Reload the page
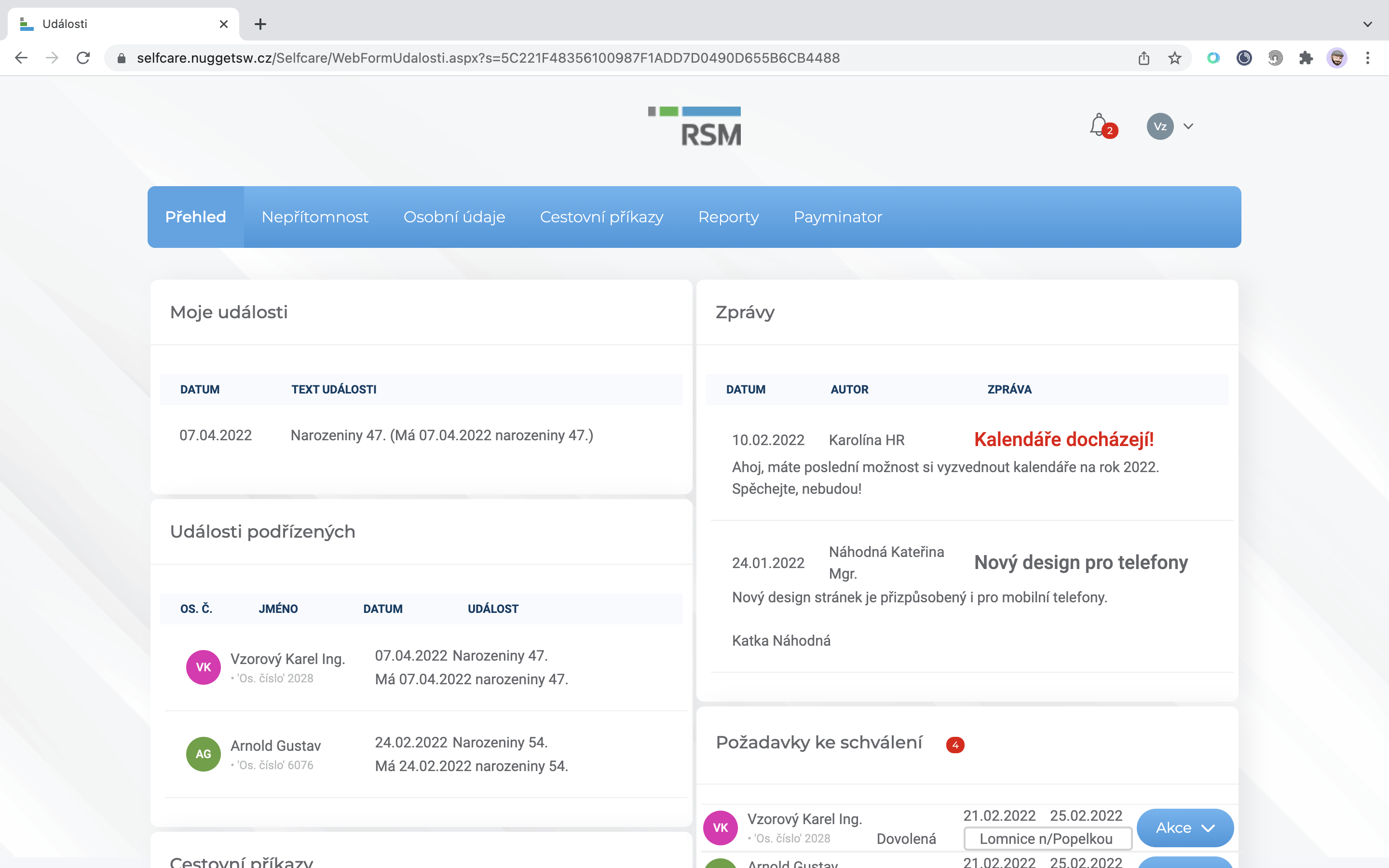The width and height of the screenshot is (1389, 868). pyautogui.click(x=83, y=58)
